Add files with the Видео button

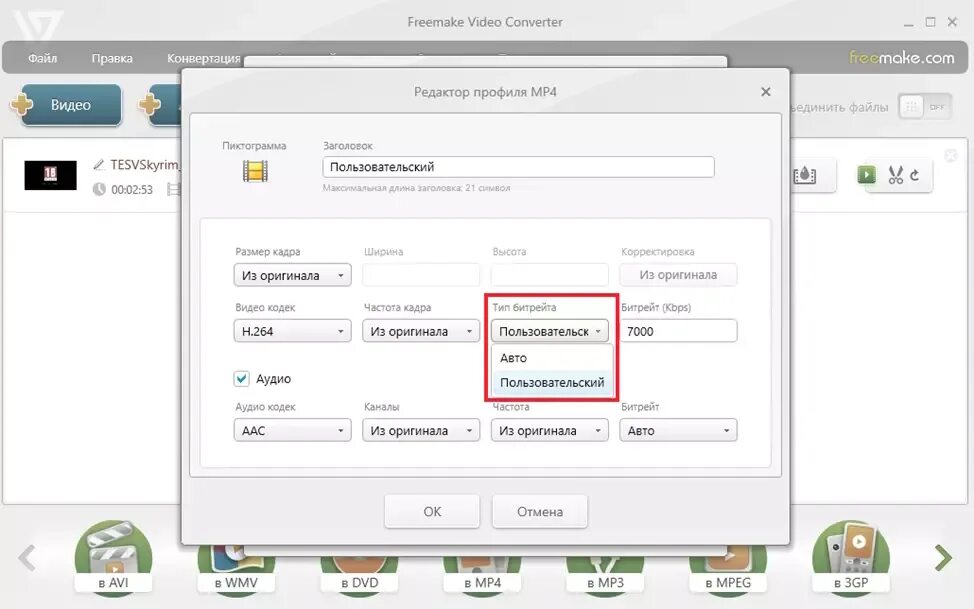point(70,104)
